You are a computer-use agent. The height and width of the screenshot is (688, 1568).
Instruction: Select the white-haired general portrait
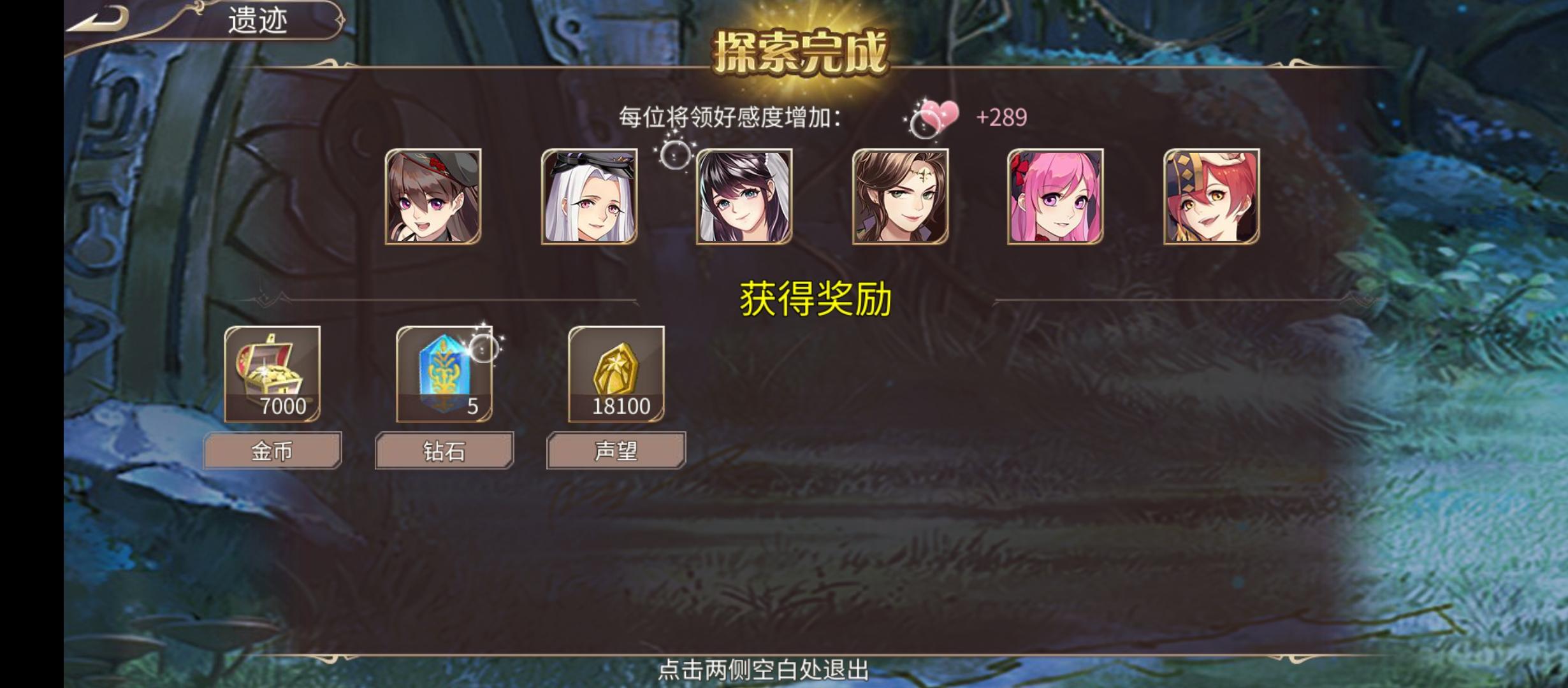pos(589,196)
